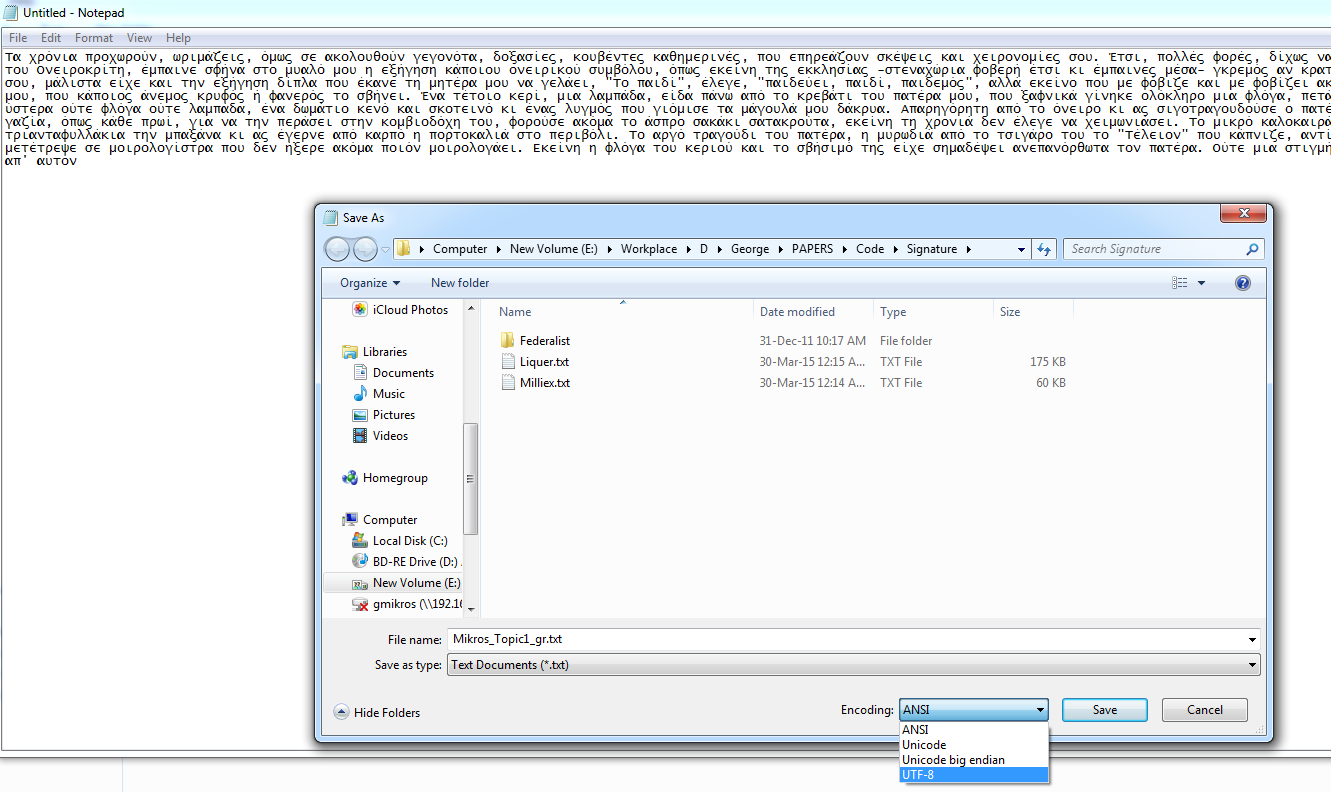This screenshot has width=1331, height=792.
Task: Select Computer in navigation pane
Action: tap(390, 520)
